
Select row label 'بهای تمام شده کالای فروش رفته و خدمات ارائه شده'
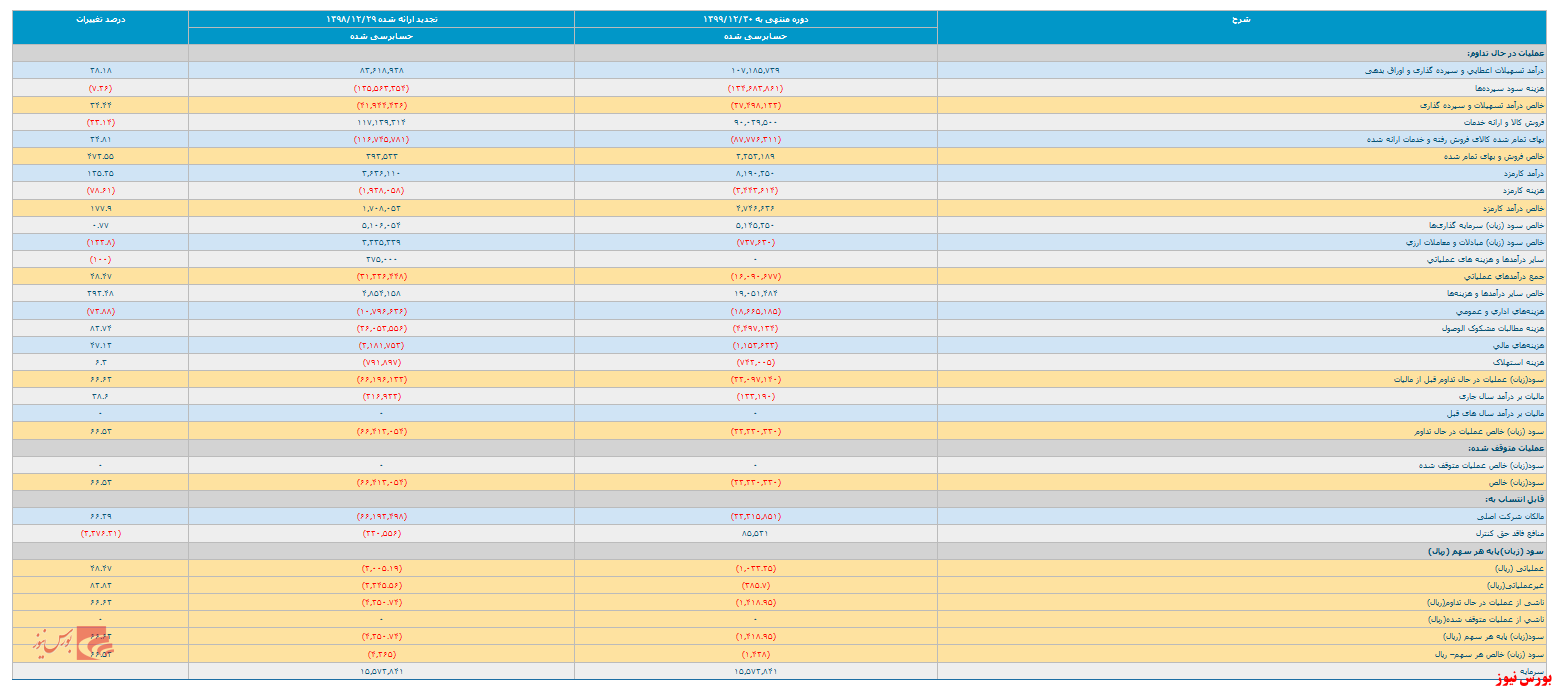(x=1455, y=139)
